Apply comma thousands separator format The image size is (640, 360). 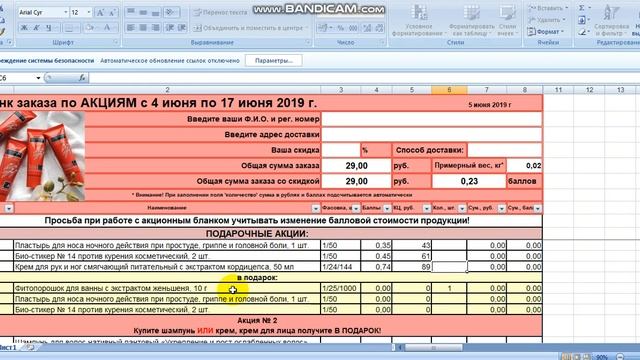[x=353, y=28]
